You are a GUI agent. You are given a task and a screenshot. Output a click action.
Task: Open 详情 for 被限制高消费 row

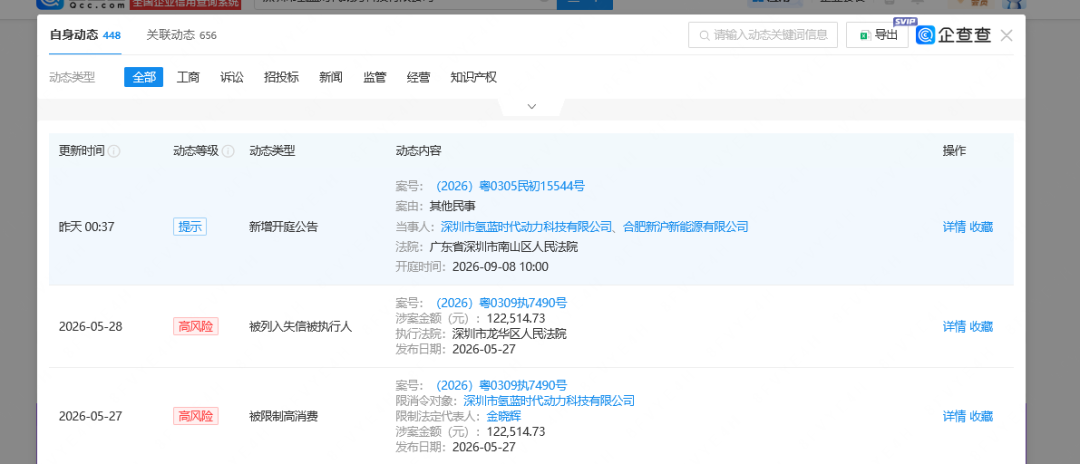(x=954, y=416)
